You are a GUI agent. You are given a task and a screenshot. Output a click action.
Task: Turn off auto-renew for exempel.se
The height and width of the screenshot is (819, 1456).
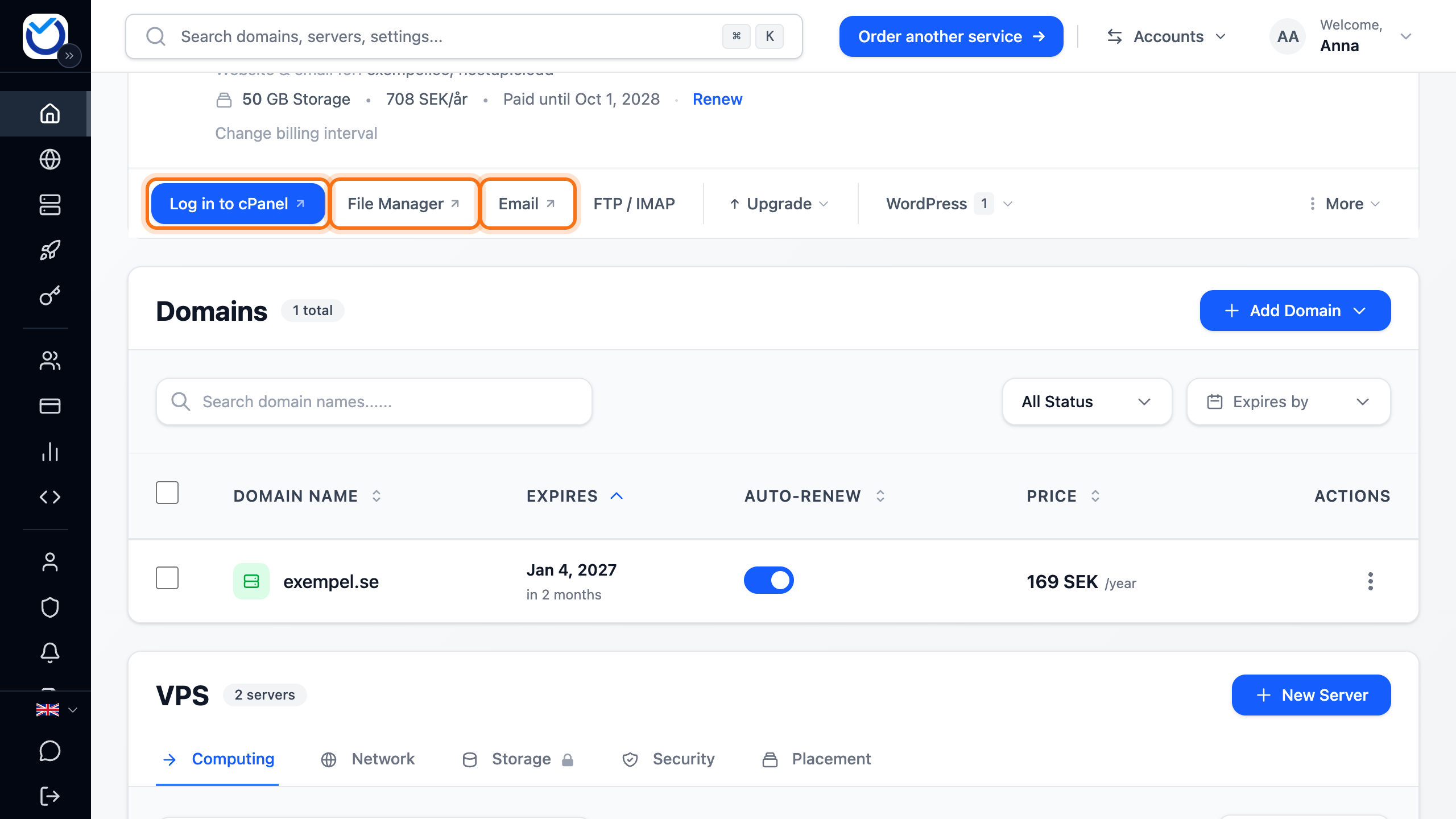coord(769,580)
